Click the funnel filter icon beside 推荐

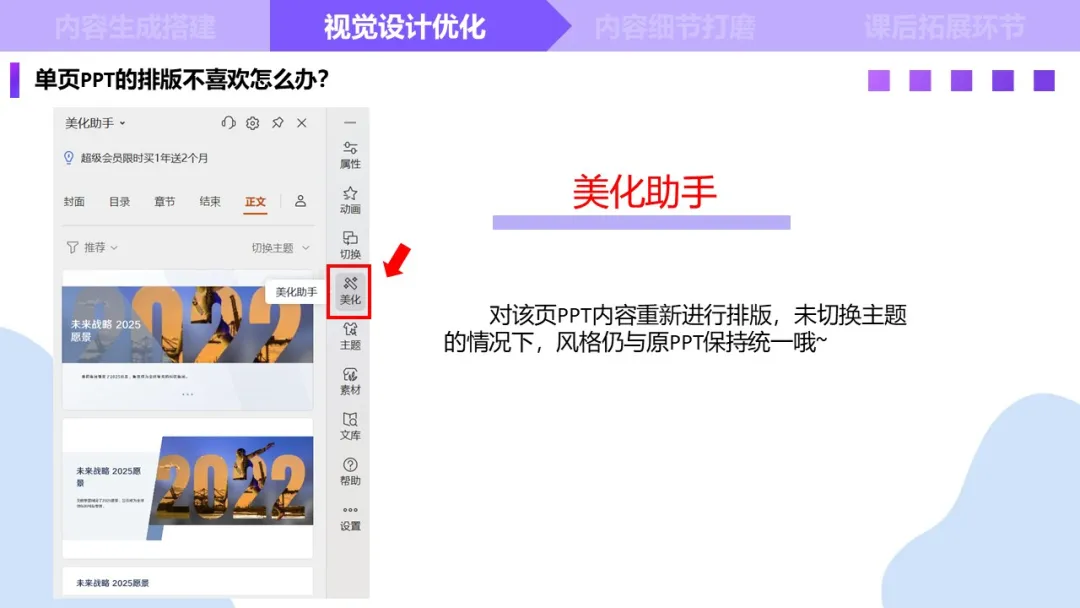(72, 247)
